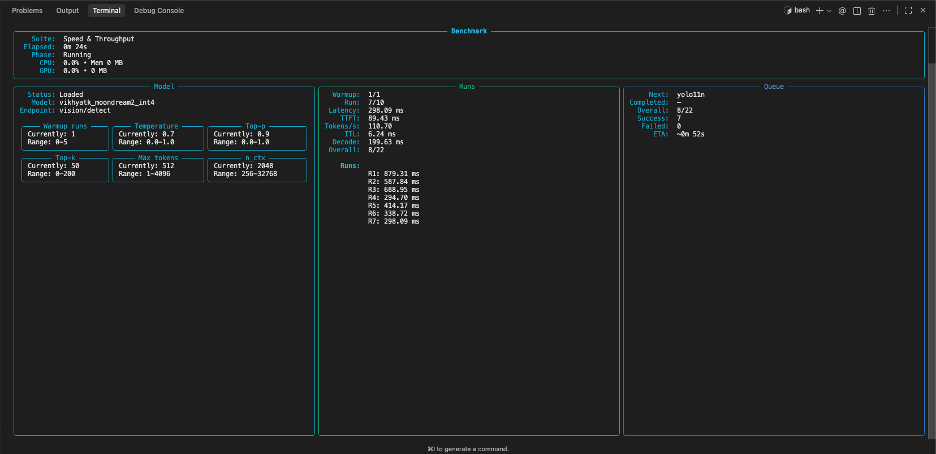Click the n_ctx parameter box
The height and width of the screenshot is (454, 936).
(256, 169)
